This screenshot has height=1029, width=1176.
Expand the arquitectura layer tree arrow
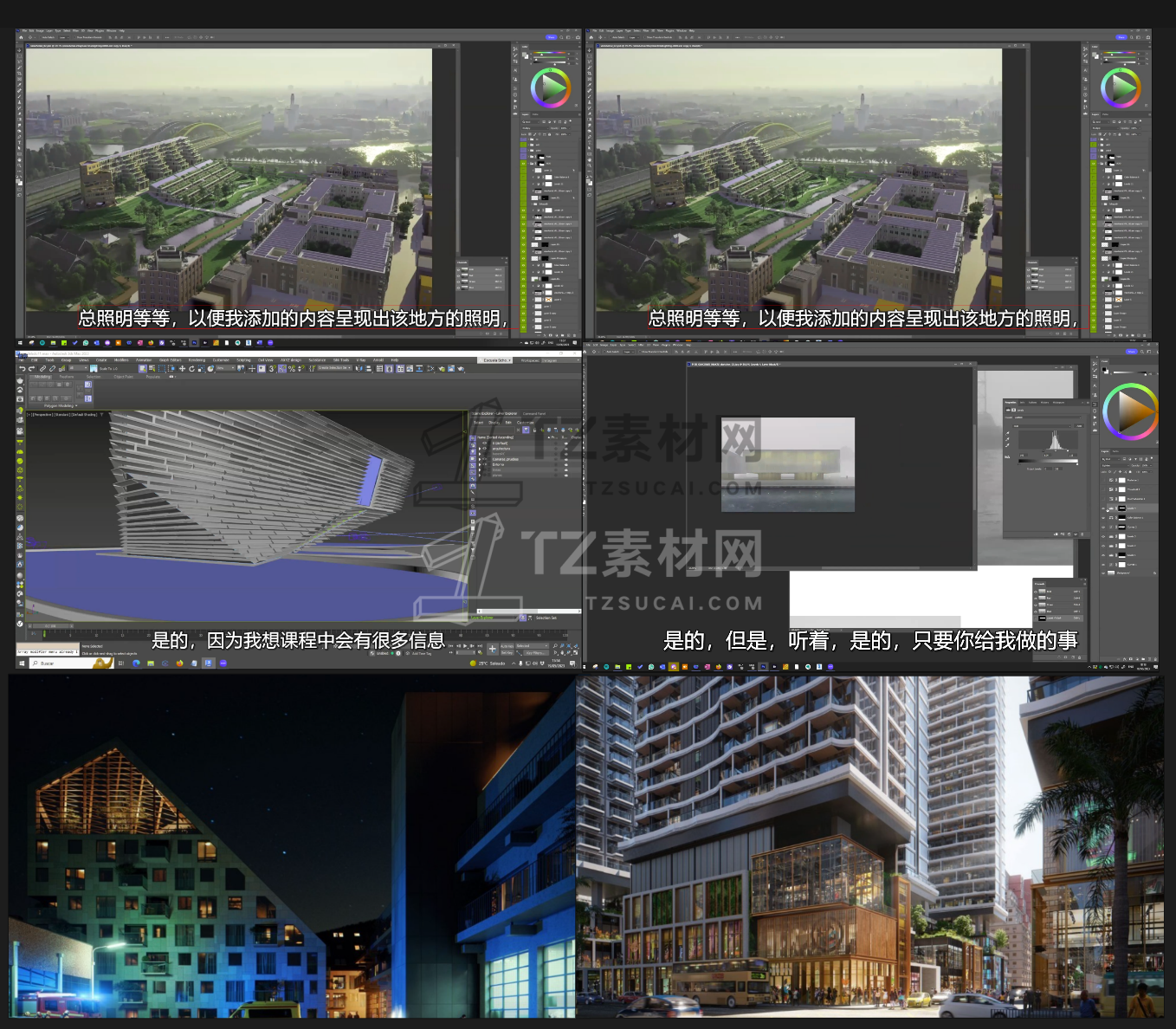point(481,449)
